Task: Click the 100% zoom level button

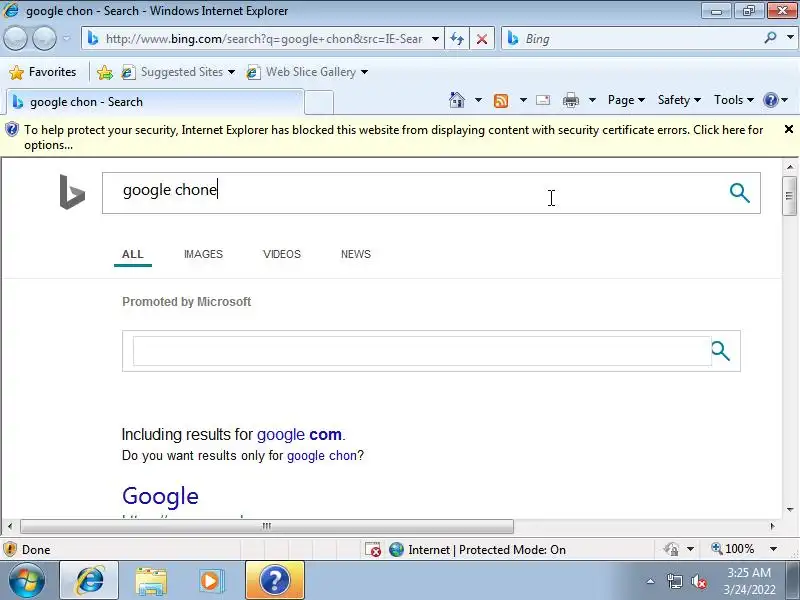Action: pos(733,549)
